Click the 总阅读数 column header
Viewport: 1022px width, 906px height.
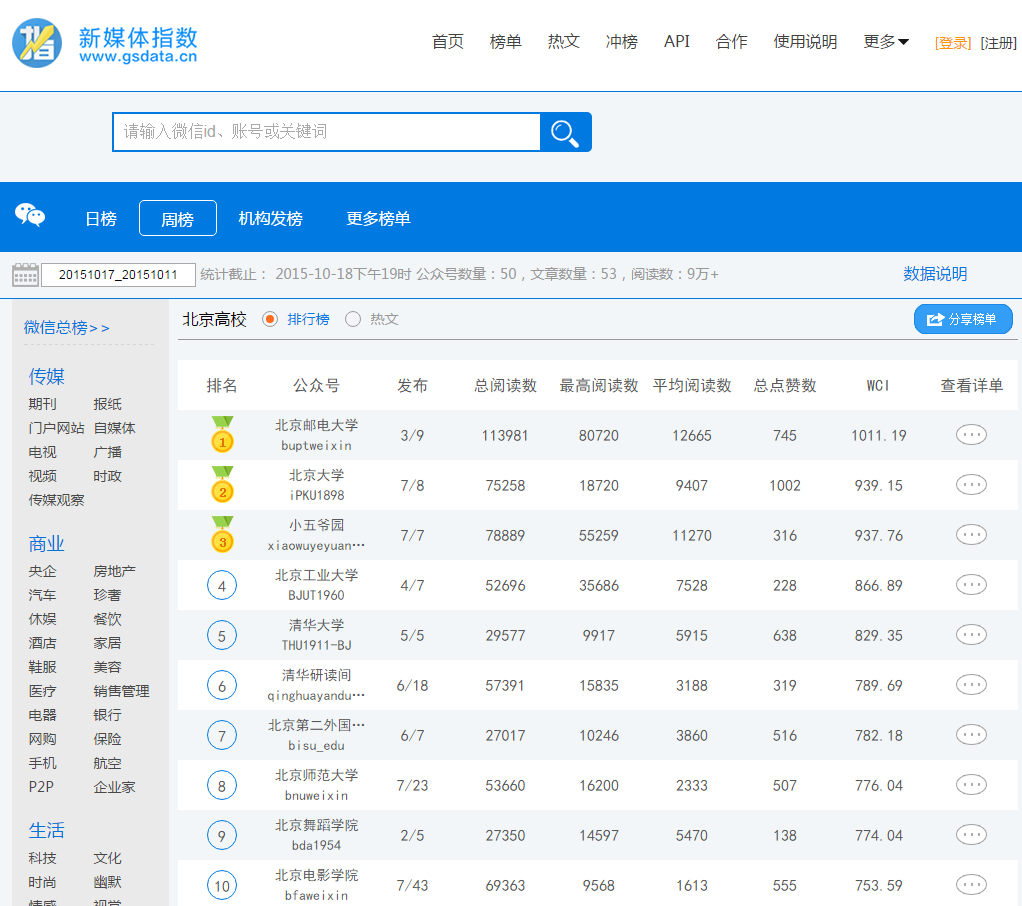[x=506, y=386]
